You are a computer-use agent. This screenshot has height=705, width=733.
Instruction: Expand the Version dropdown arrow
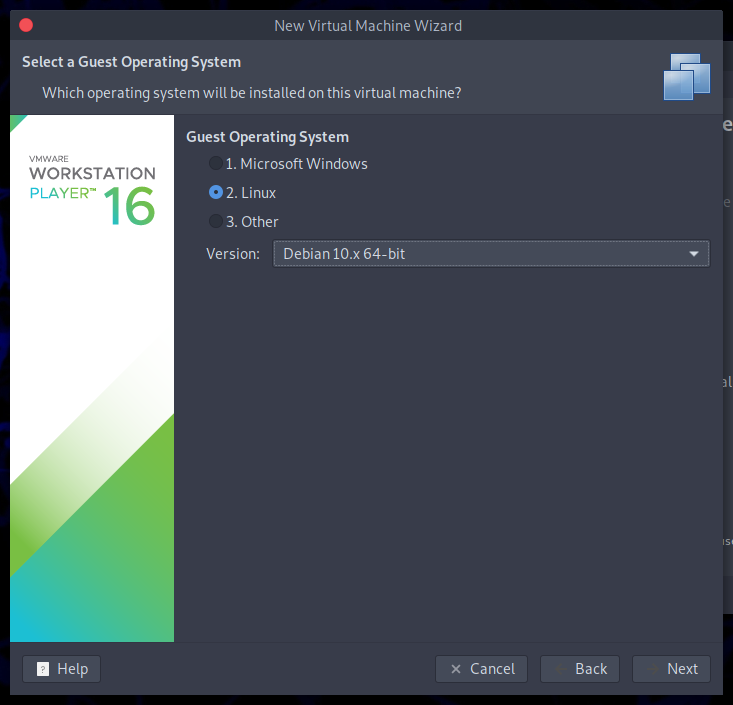point(694,254)
